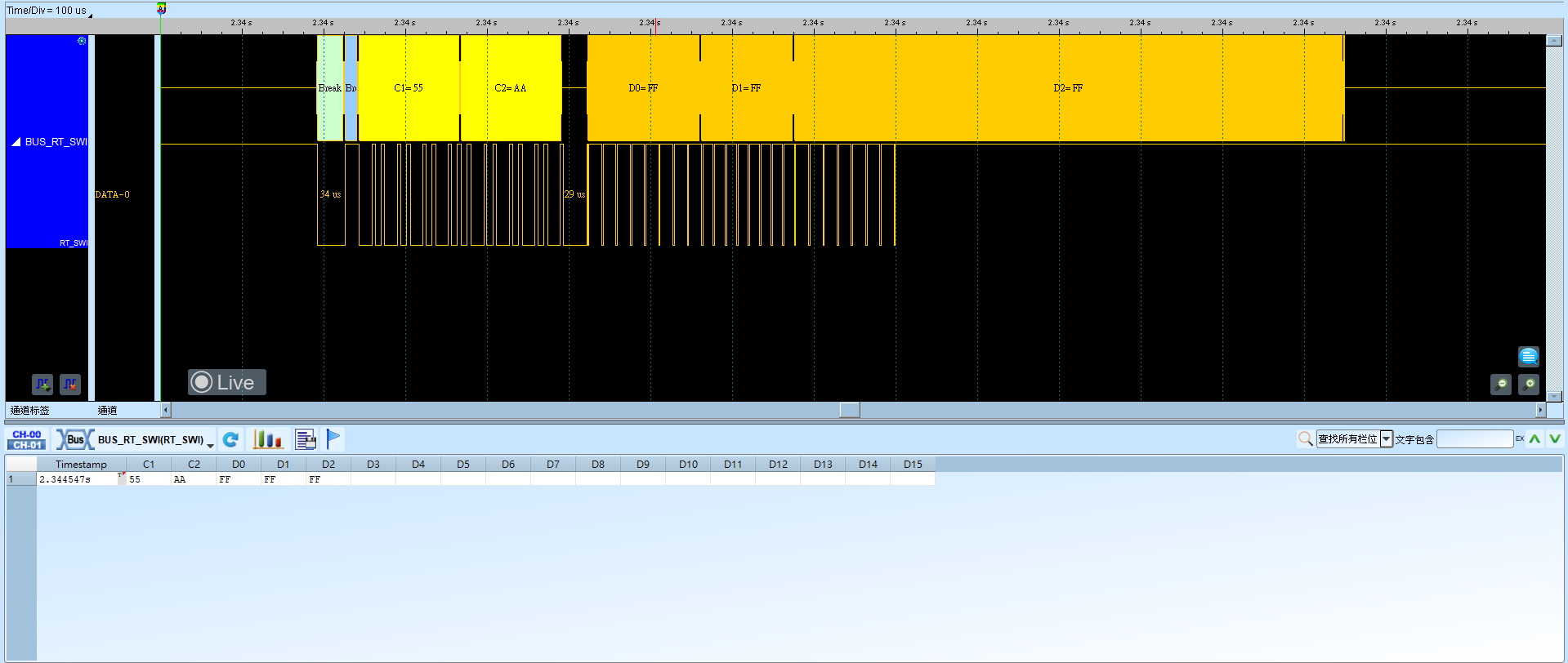Select the C2=AA decoded packet
Image resolution: width=1568 pixels, height=663 pixels.
click(511, 88)
